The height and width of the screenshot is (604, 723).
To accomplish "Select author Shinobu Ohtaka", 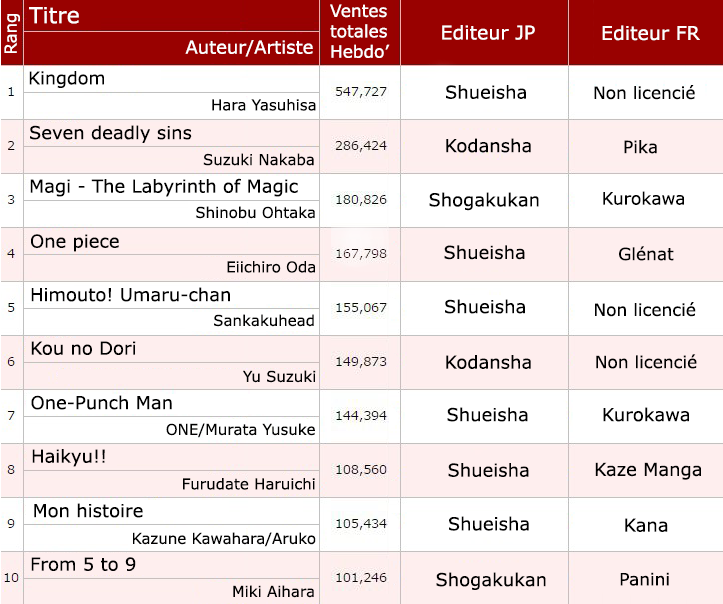I will tap(255, 213).
